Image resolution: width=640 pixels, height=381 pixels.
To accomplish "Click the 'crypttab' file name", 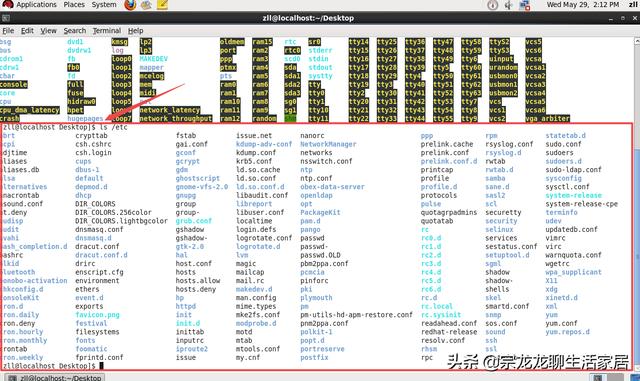I will point(91,136).
